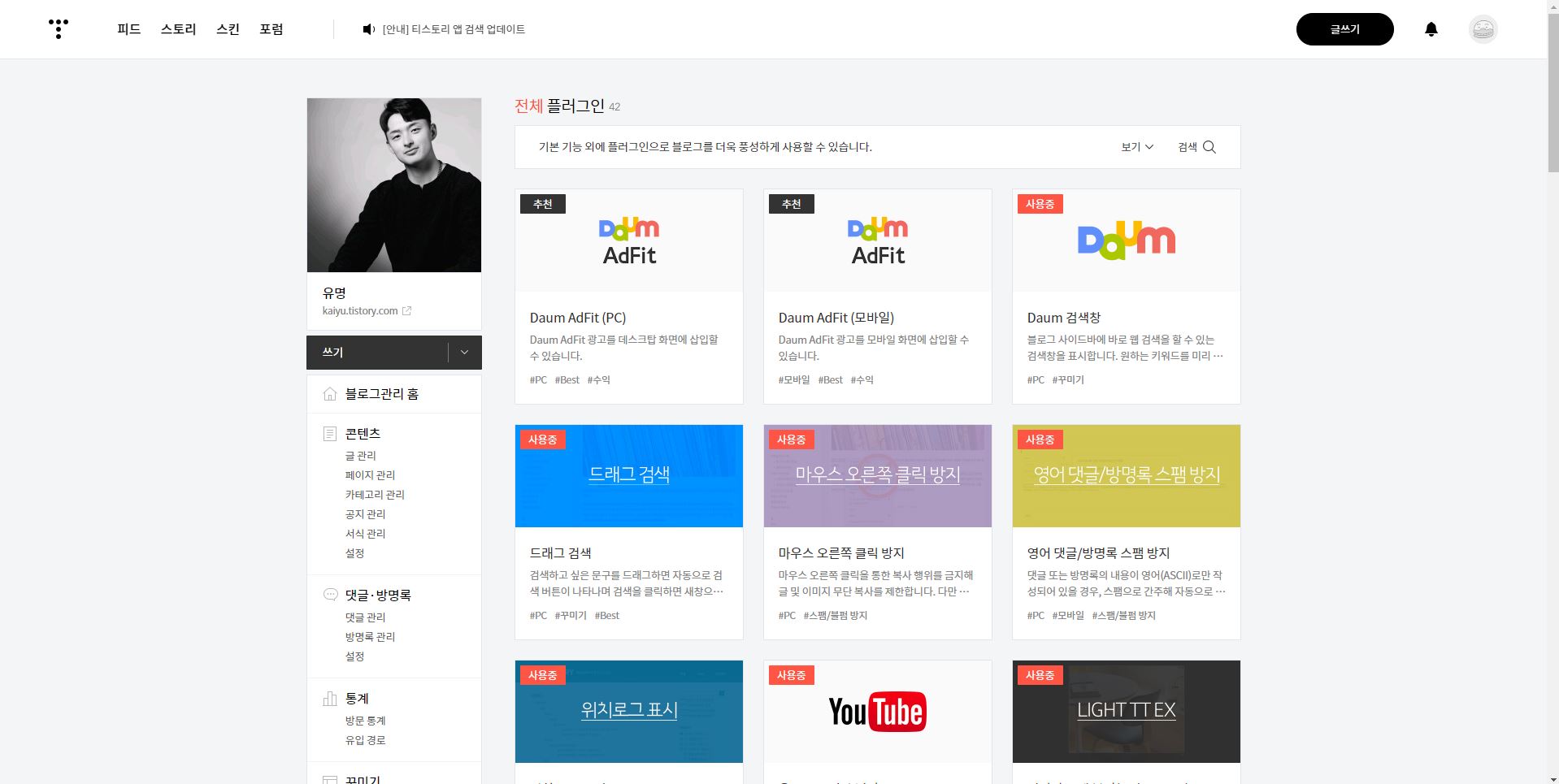1559x784 pixels.
Task: Open 글 관리 in sidebar
Action: pyautogui.click(x=361, y=456)
